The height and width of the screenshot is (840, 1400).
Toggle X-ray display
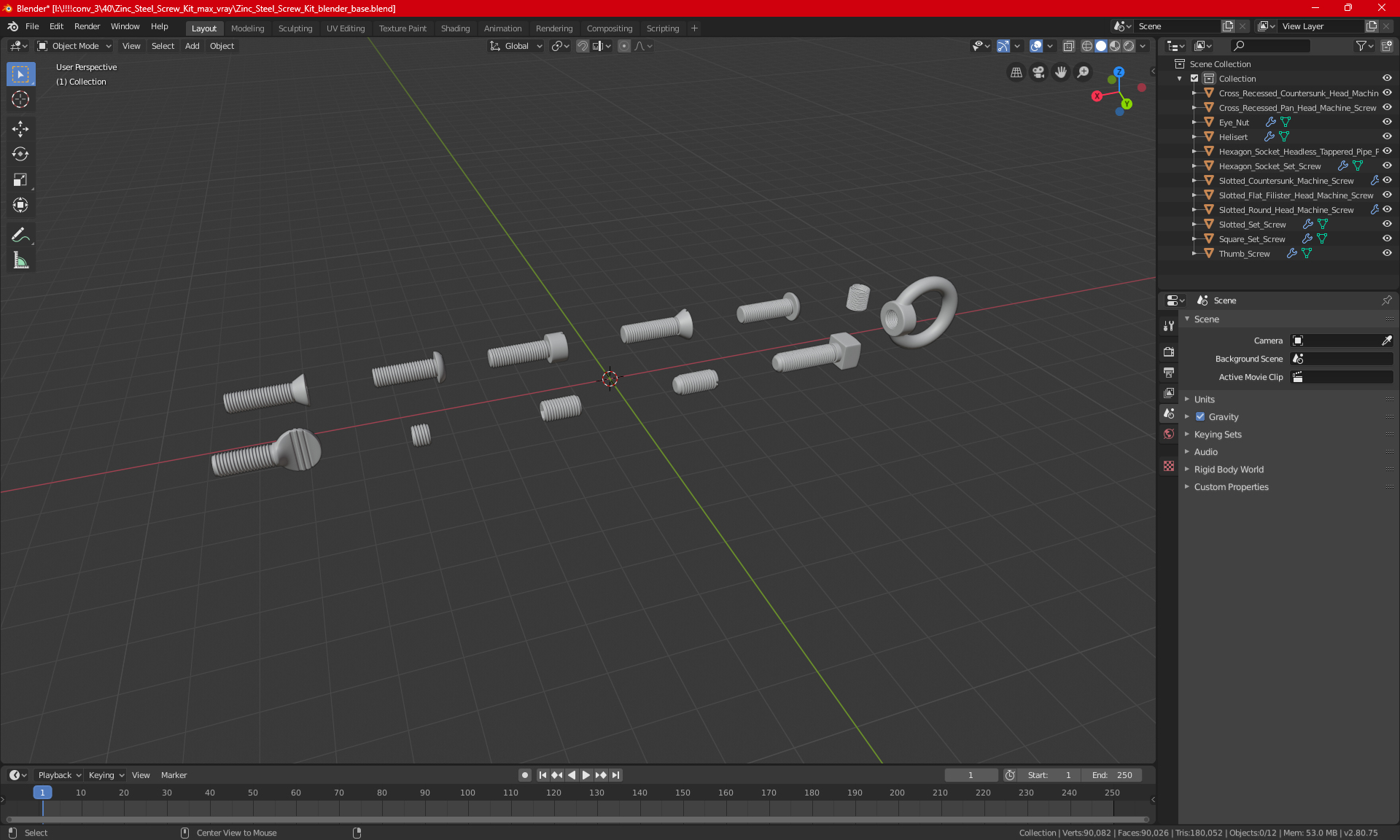coord(1068,46)
